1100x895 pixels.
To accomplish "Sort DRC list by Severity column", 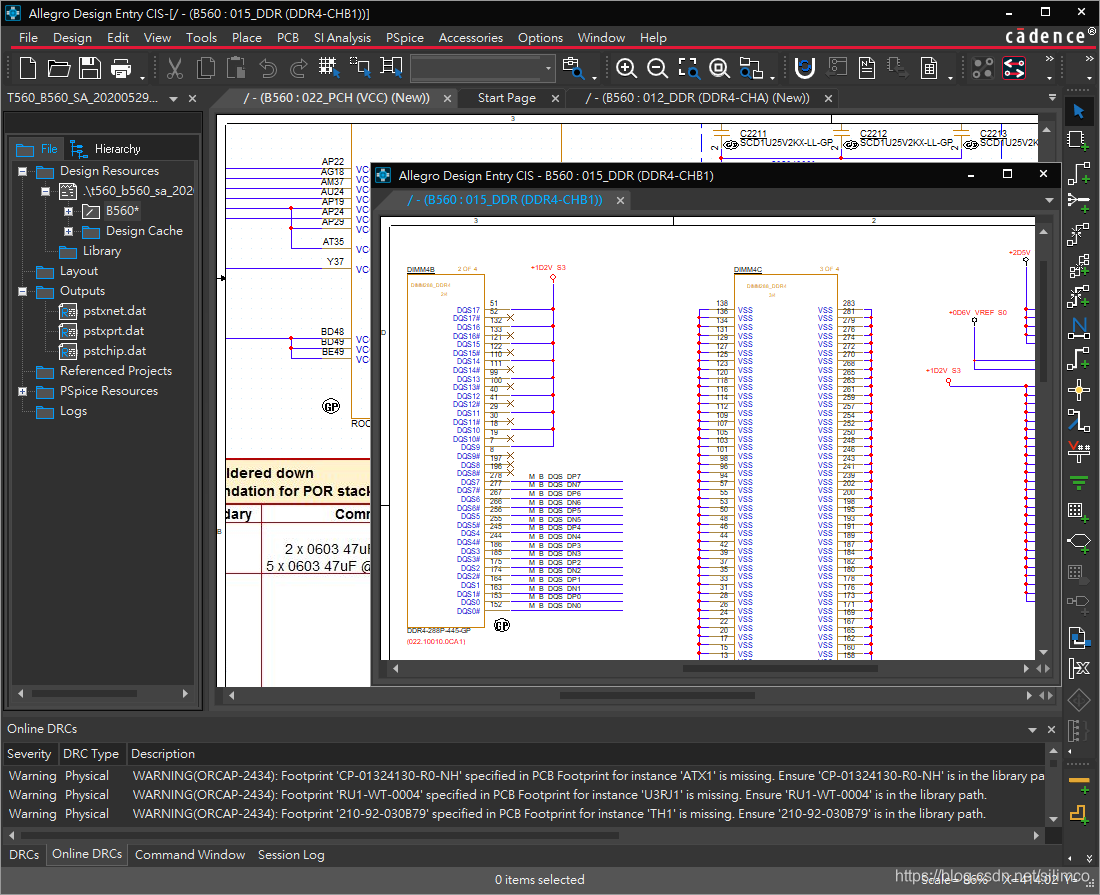I will click(29, 754).
